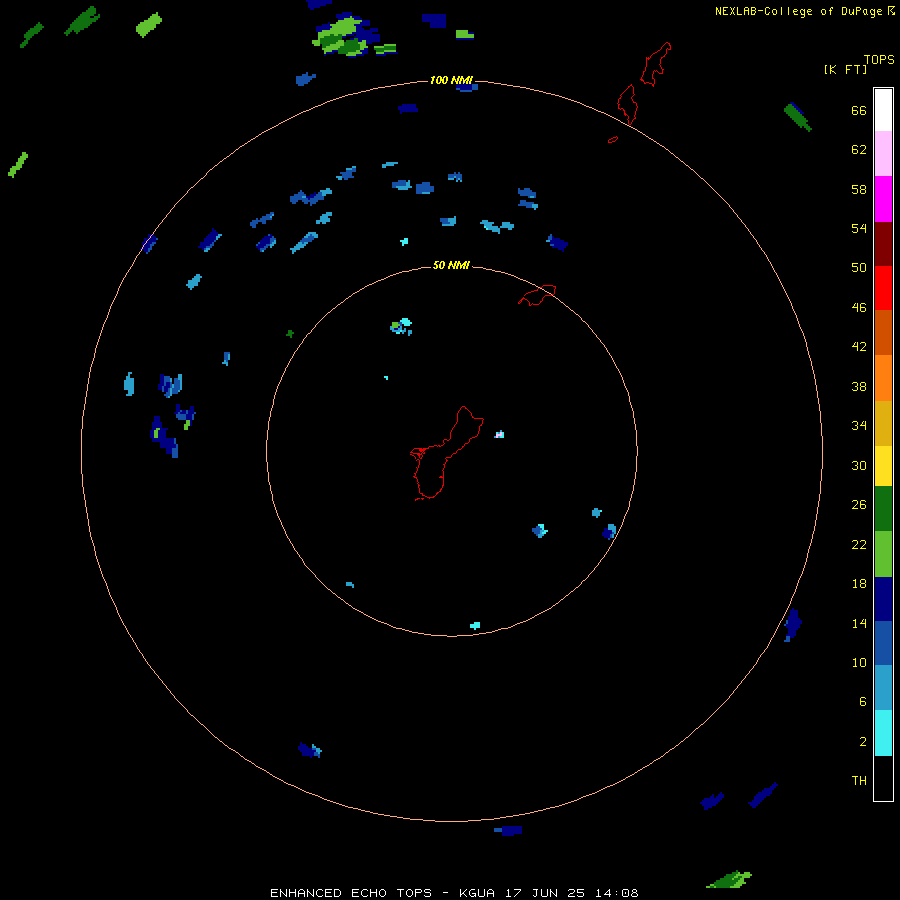Click the cyan echo on the southern 50 NMI ring
The width and height of the screenshot is (900, 900).
475,626
